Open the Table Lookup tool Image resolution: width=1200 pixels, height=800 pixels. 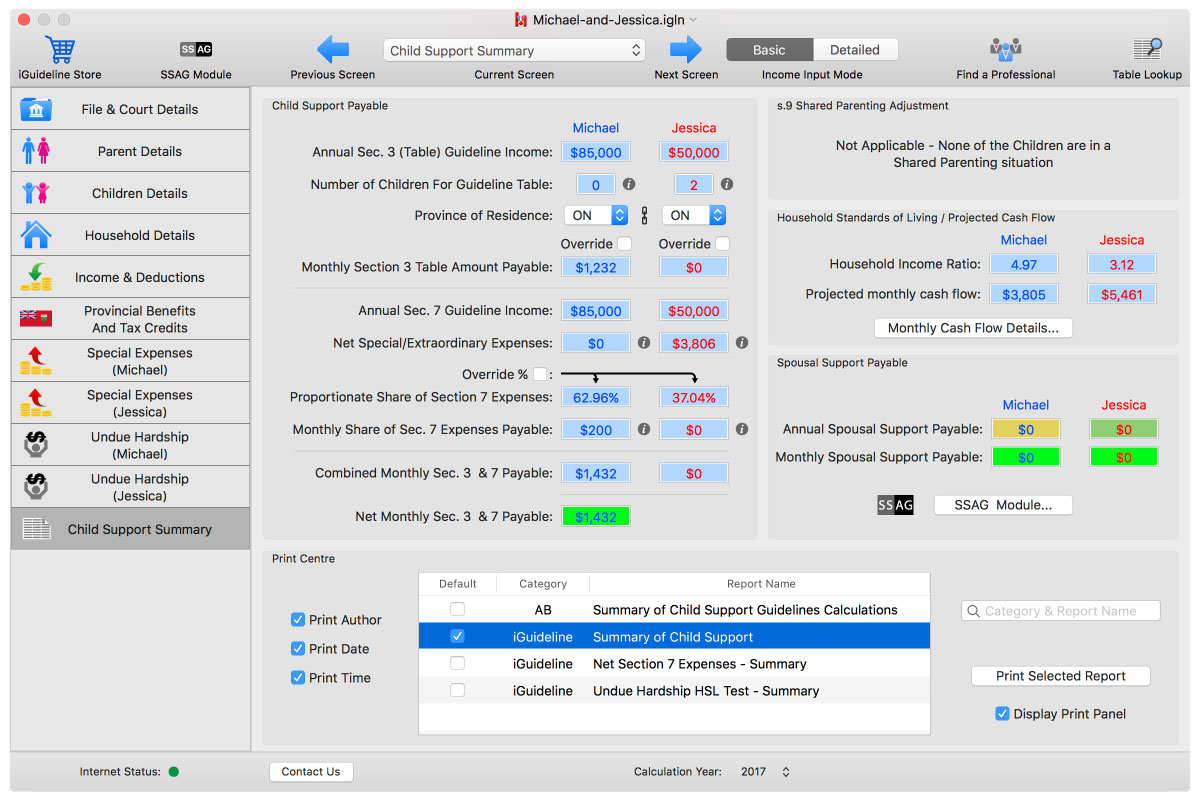pyautogui.click(x=1147, y=49)
